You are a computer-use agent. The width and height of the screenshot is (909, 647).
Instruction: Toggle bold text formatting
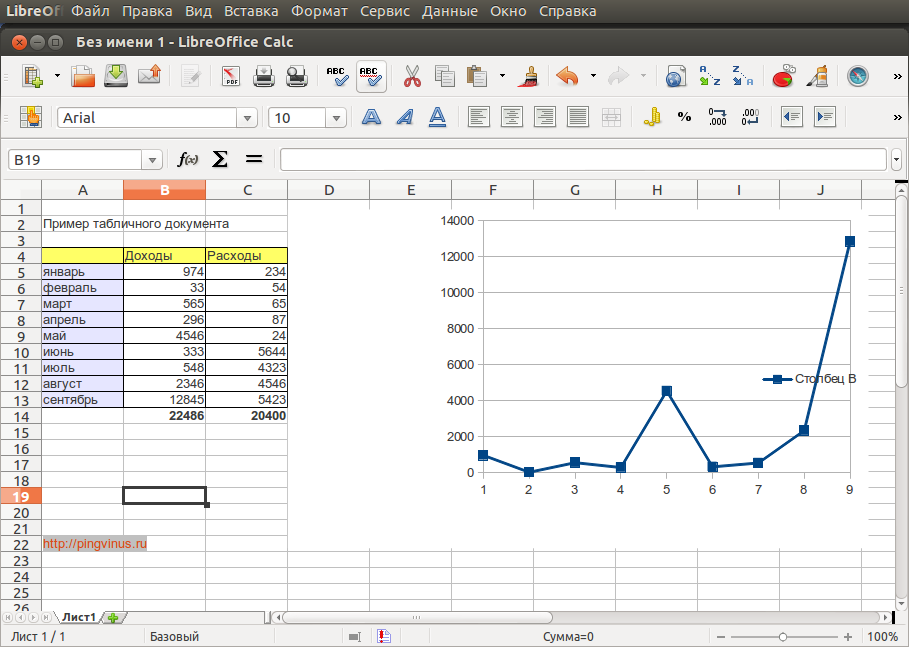371,118
